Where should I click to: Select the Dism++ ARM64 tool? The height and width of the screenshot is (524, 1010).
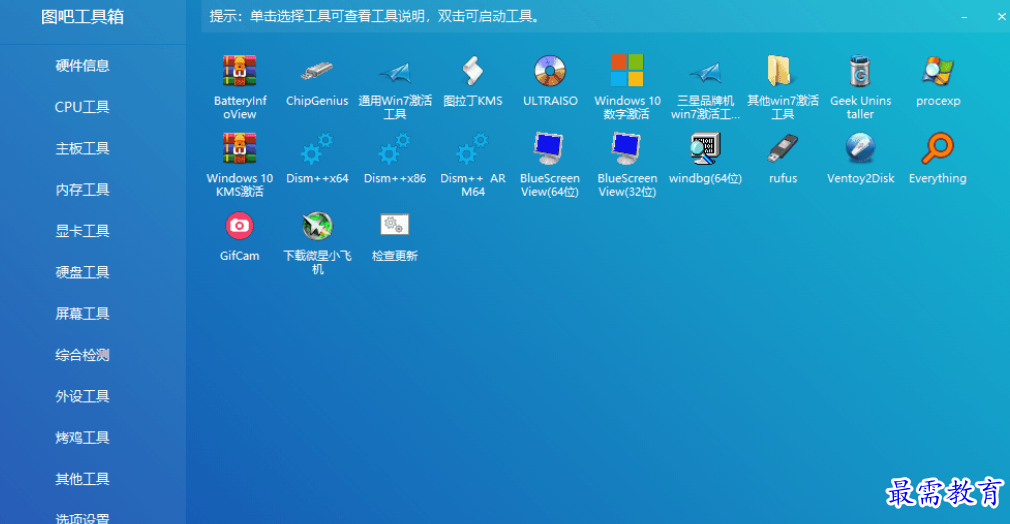tap(473, 148)
